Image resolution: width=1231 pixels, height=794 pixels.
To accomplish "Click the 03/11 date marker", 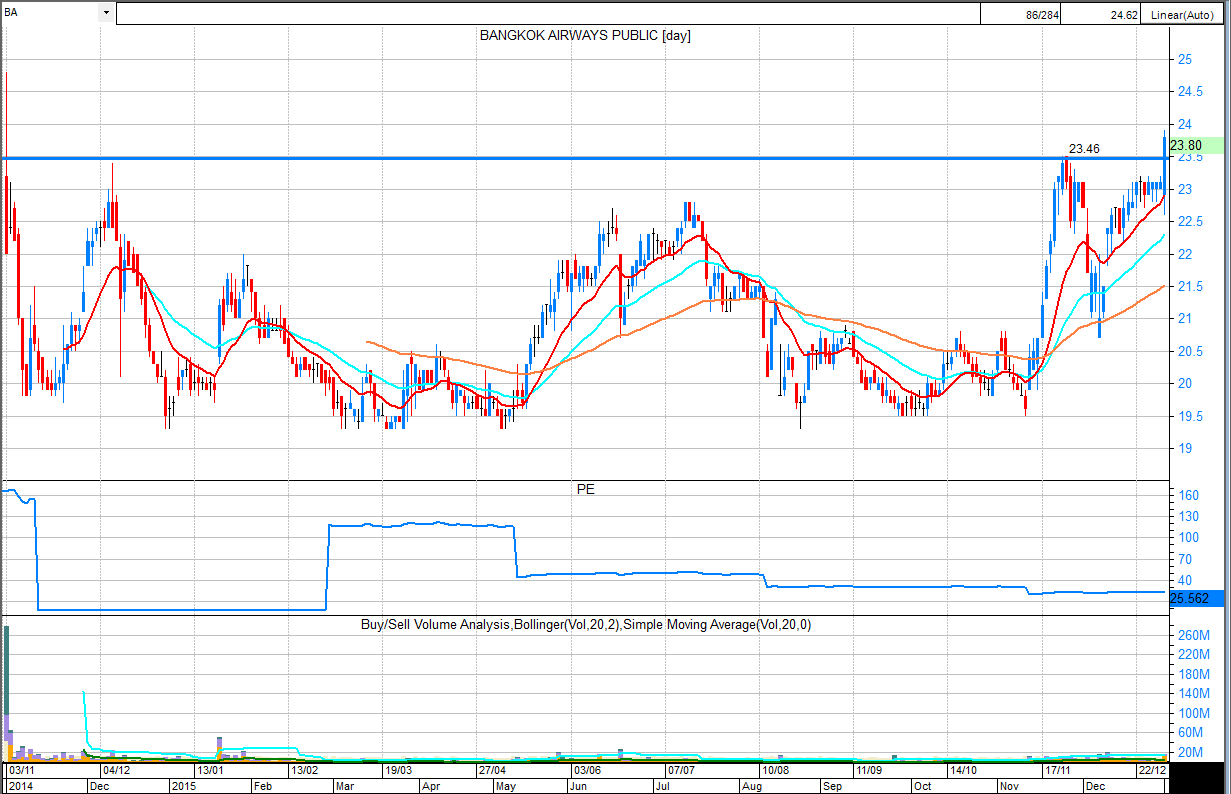I will [x=23, y=771].
